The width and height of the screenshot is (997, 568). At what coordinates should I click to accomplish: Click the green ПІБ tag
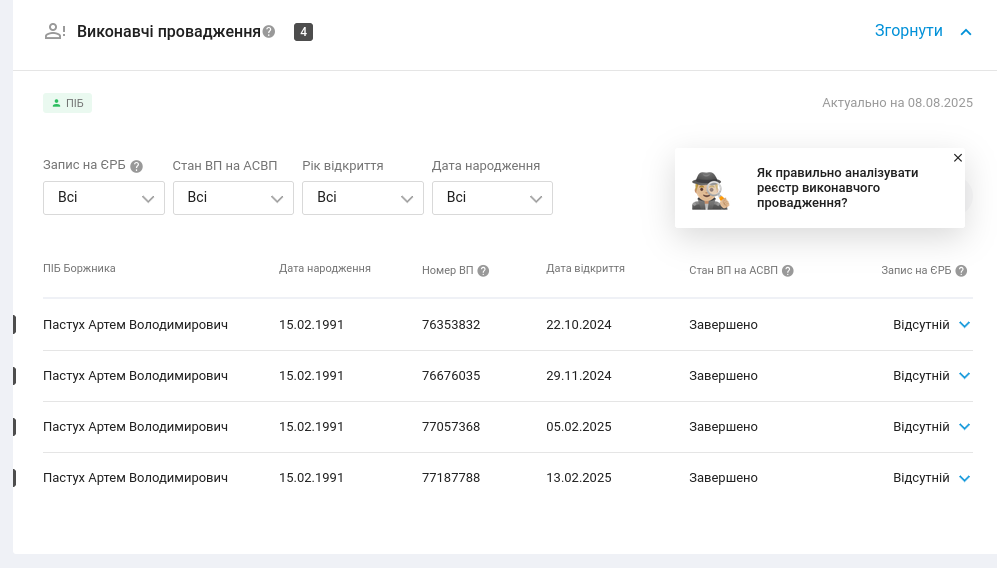(x=68, y=103)
